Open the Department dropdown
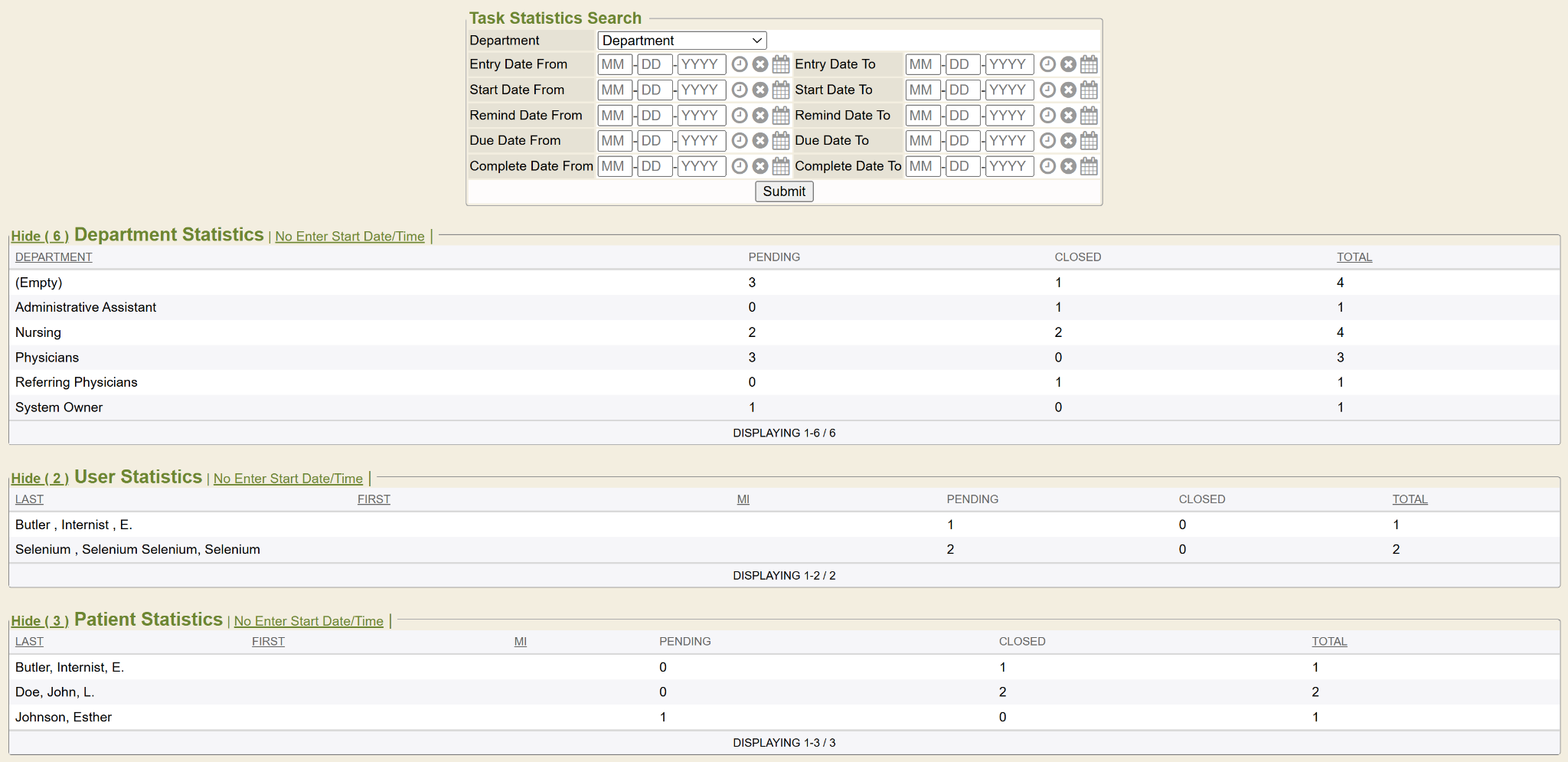Viewport: 1568px width, 762px height. point(681,41)
